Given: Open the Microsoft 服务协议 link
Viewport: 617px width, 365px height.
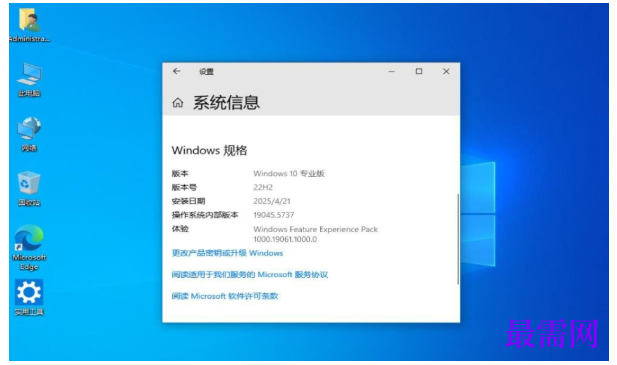Looking at the screenshot, I should 250,275.
